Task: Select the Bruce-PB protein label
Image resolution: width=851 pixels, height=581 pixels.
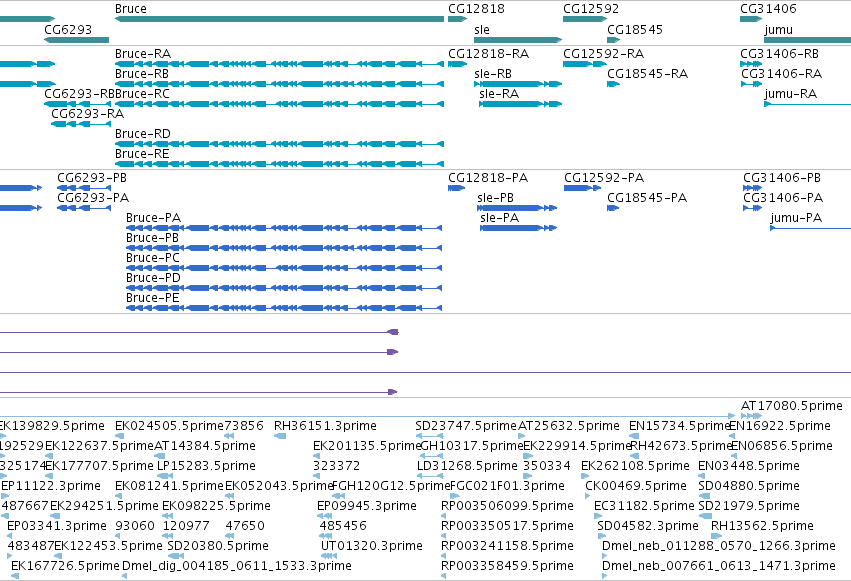Action: (x=152, y=238)
